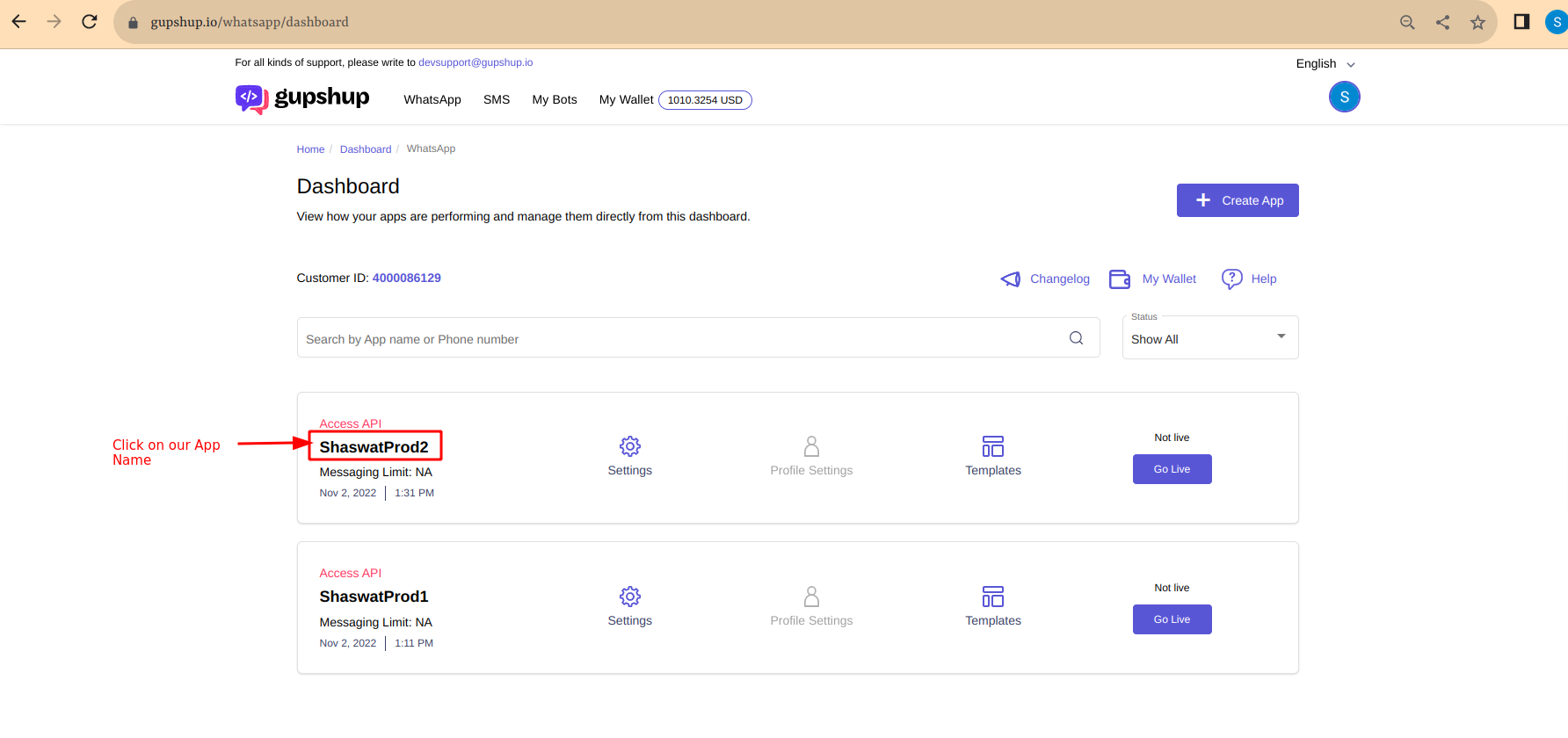The height and width of the screenshot is (738, 1568).
Task: Open user account avatar in Gupshup header
Action: tap(1344, 97)
